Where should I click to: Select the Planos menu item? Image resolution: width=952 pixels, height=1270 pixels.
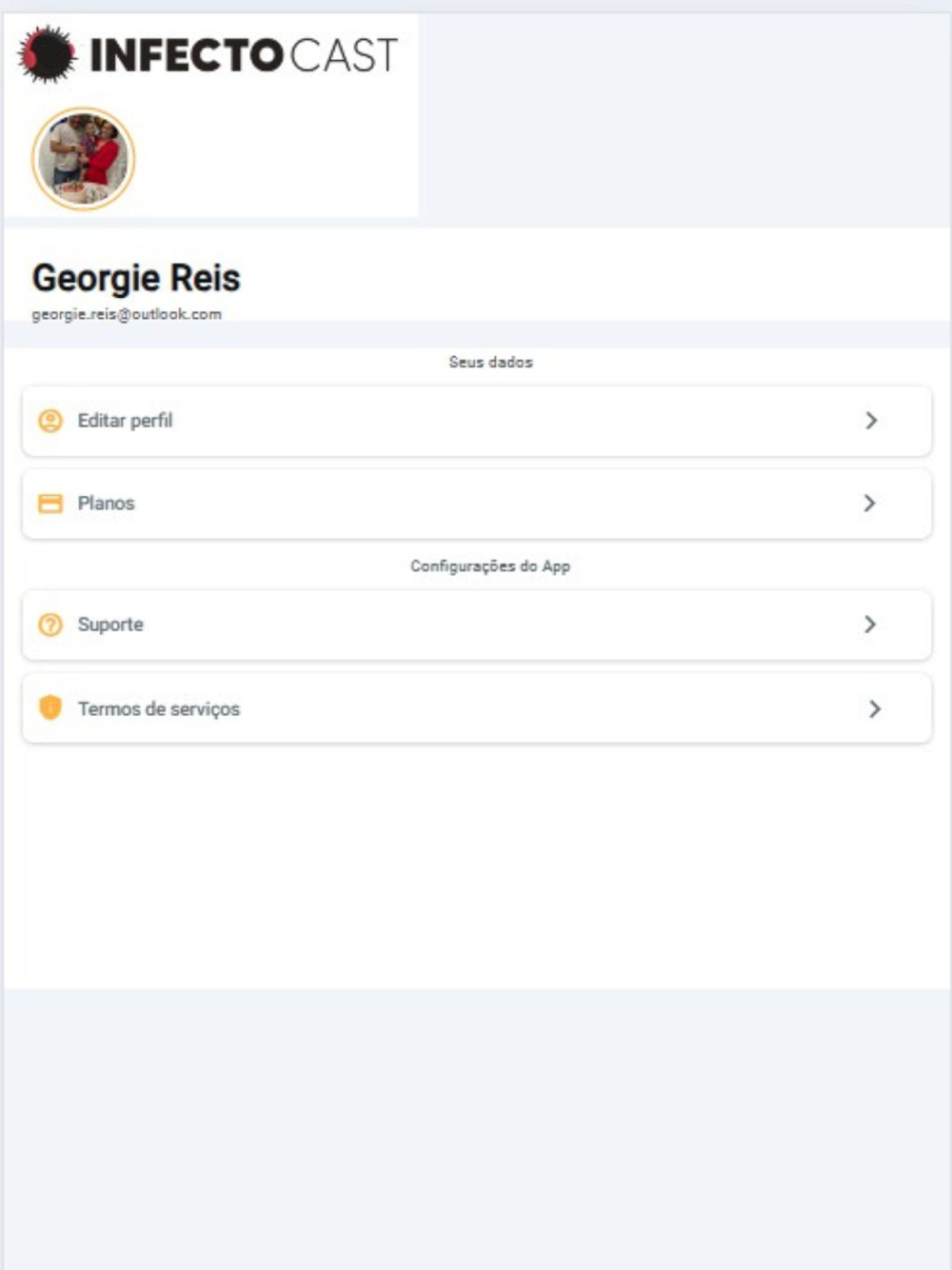pyautogui.click(x=107, y=504)
